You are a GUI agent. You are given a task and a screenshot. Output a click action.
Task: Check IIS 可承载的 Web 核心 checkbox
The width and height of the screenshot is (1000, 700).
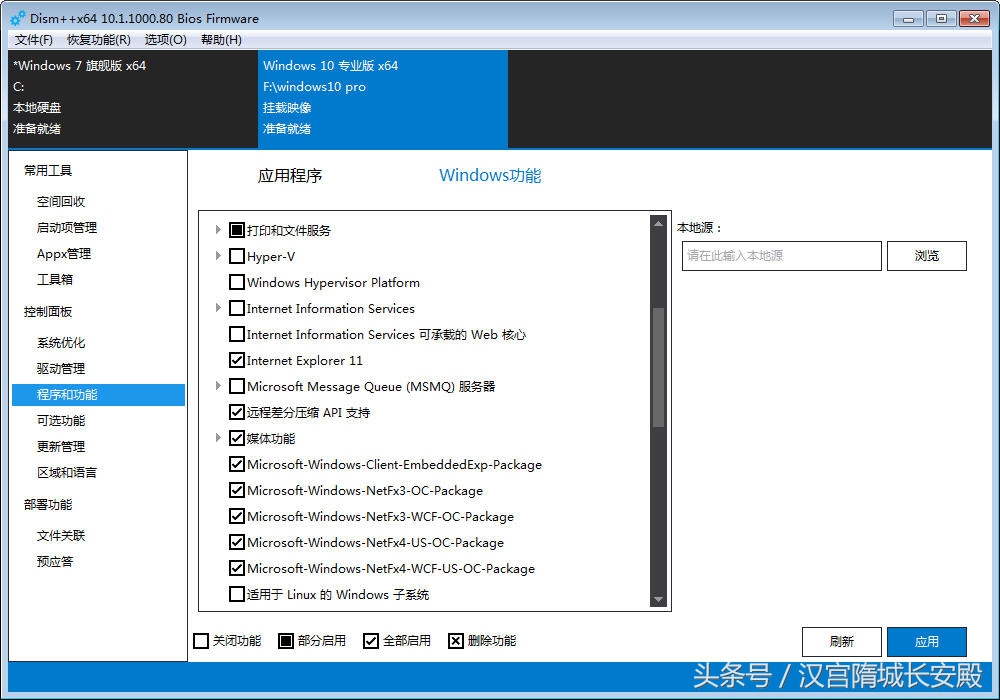237,334
